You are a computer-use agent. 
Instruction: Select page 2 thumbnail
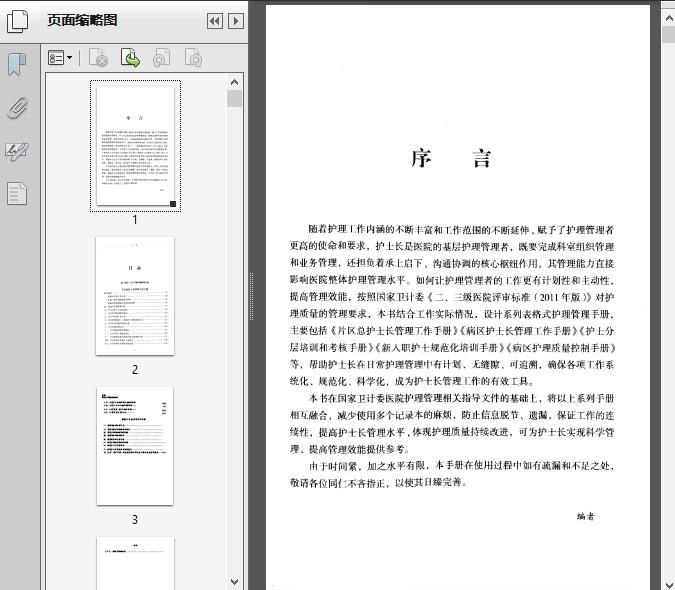[x=135, y=296]
